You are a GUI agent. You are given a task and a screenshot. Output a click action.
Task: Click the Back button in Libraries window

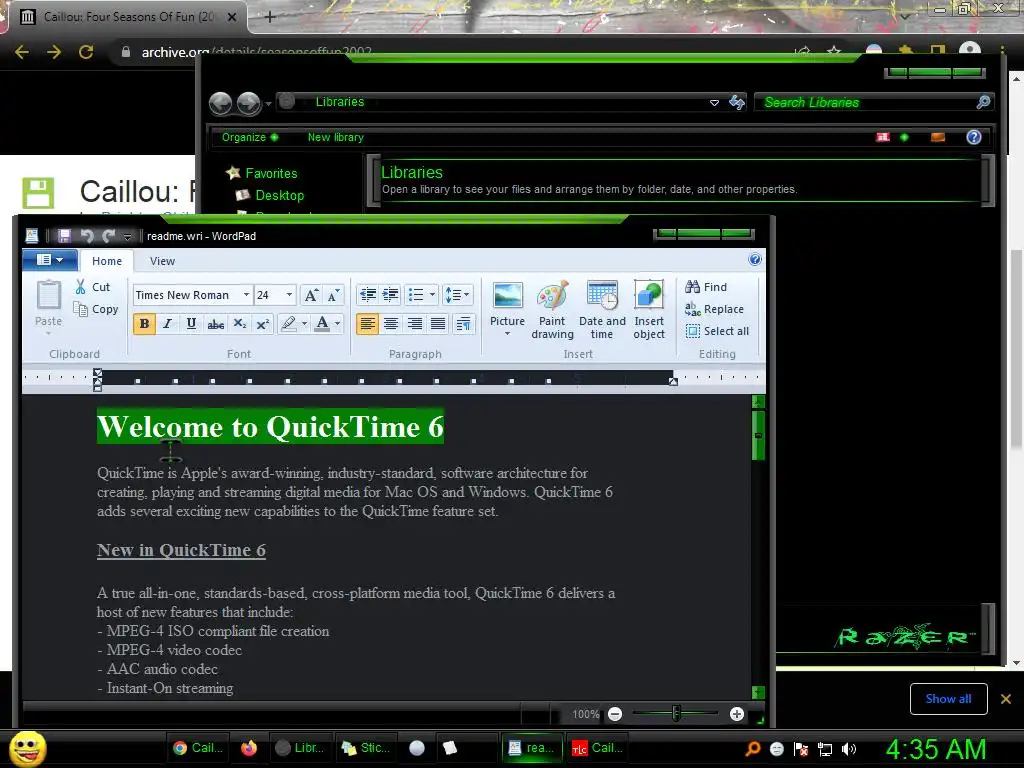pyautogui.click(x=221, y=103)
